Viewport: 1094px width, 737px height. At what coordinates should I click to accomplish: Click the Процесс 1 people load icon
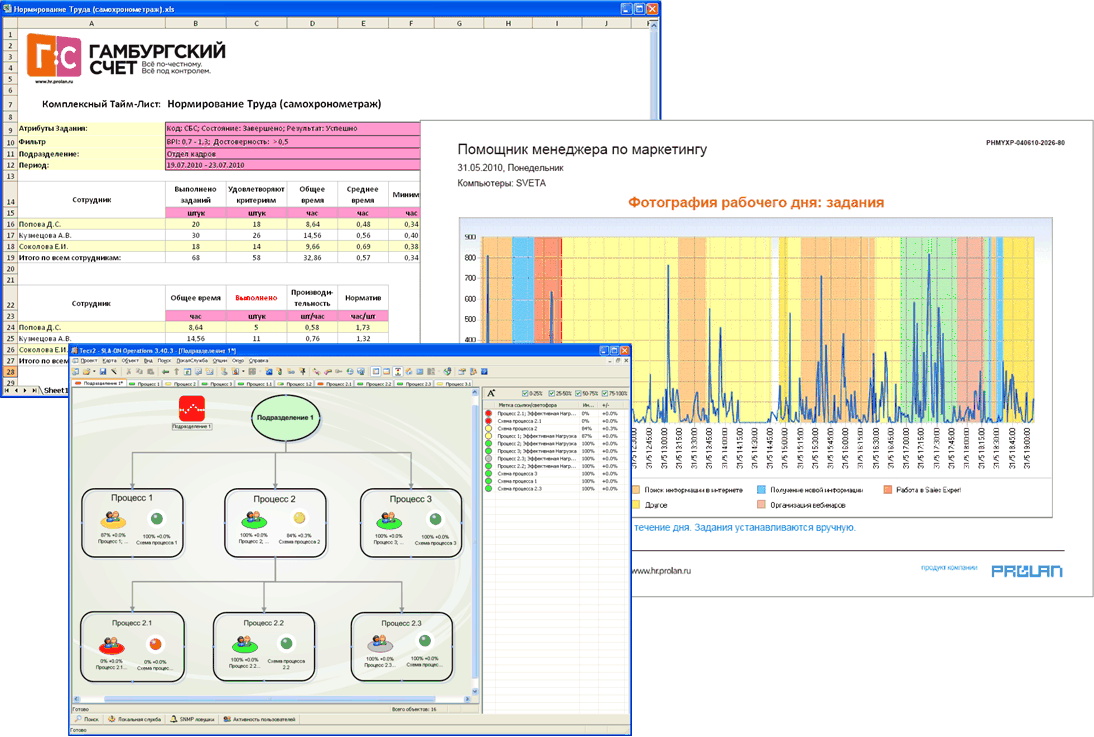pos(112,519)
